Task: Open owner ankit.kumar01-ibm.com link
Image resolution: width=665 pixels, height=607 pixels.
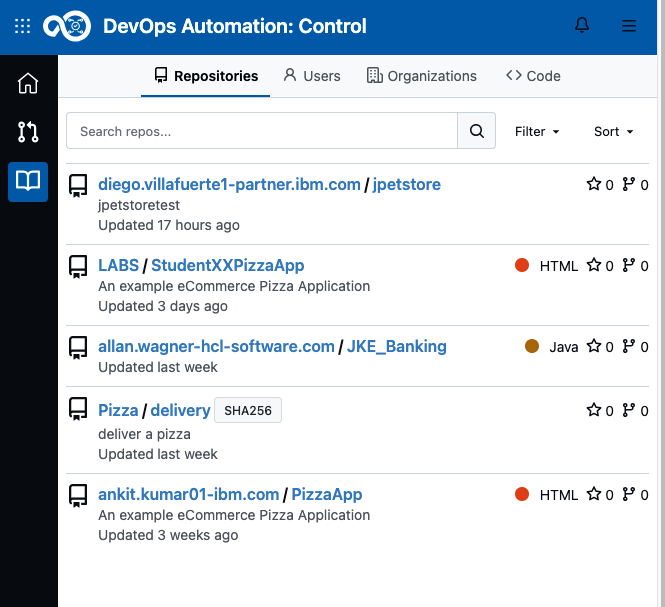Action: click(189, 495)
